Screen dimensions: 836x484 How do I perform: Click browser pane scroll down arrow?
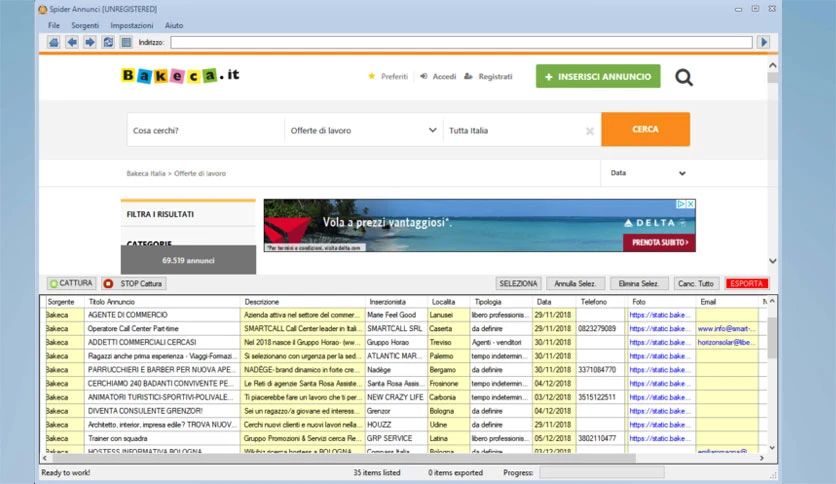point(772,261)
